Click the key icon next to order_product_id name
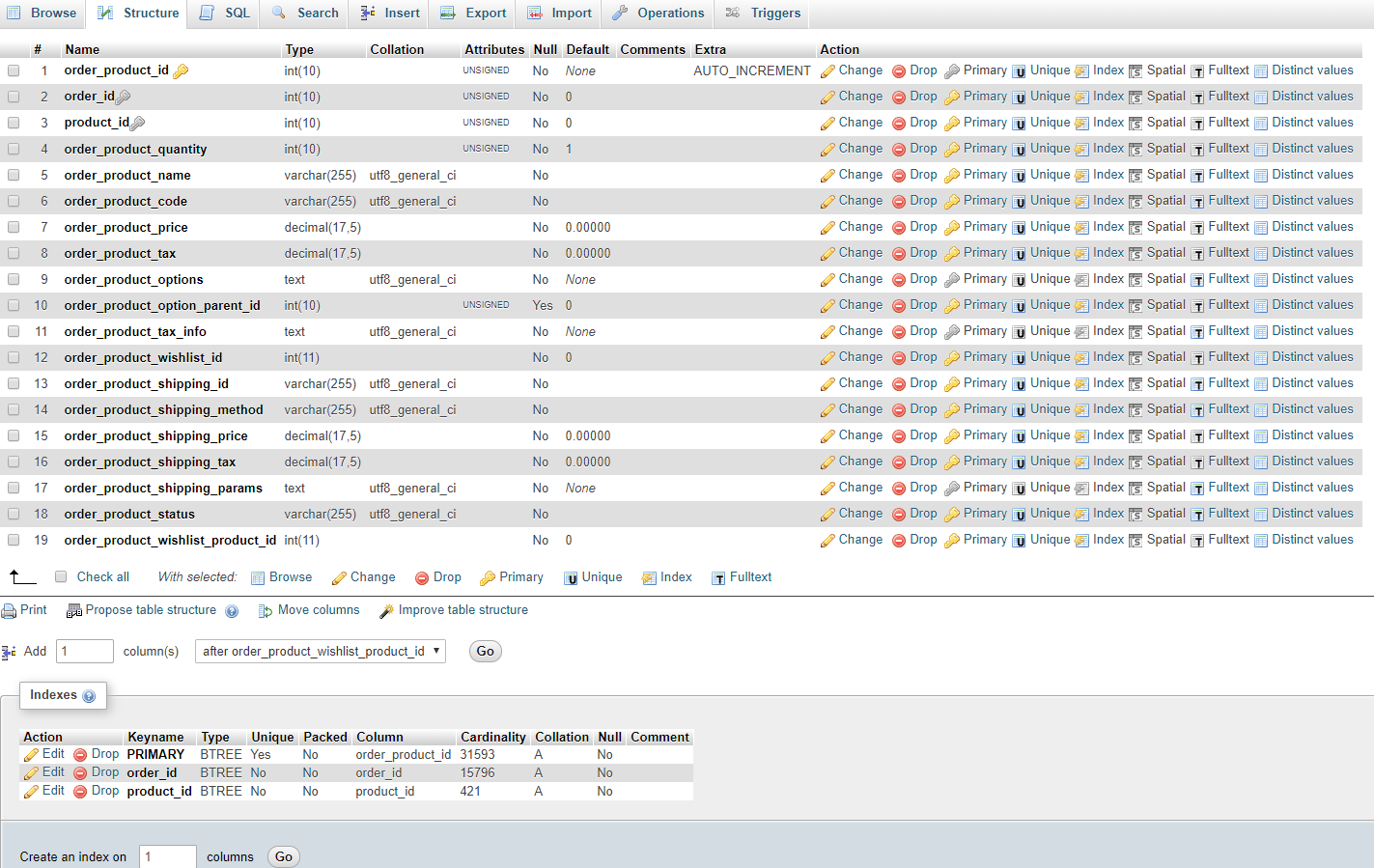 pyautogui.click(x=181, y=70)
